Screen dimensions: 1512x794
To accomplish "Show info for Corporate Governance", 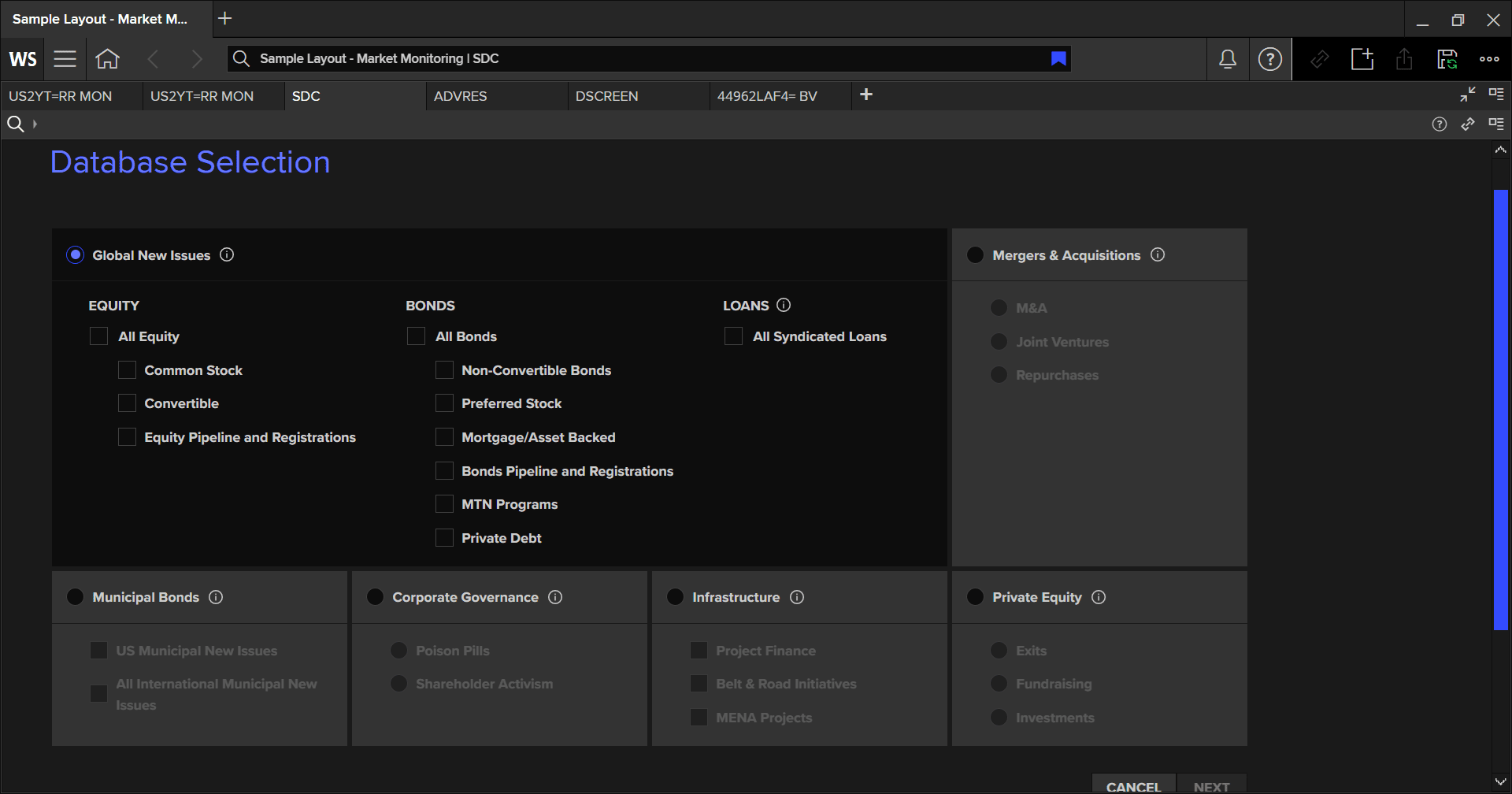I will [x=555, y=597].
